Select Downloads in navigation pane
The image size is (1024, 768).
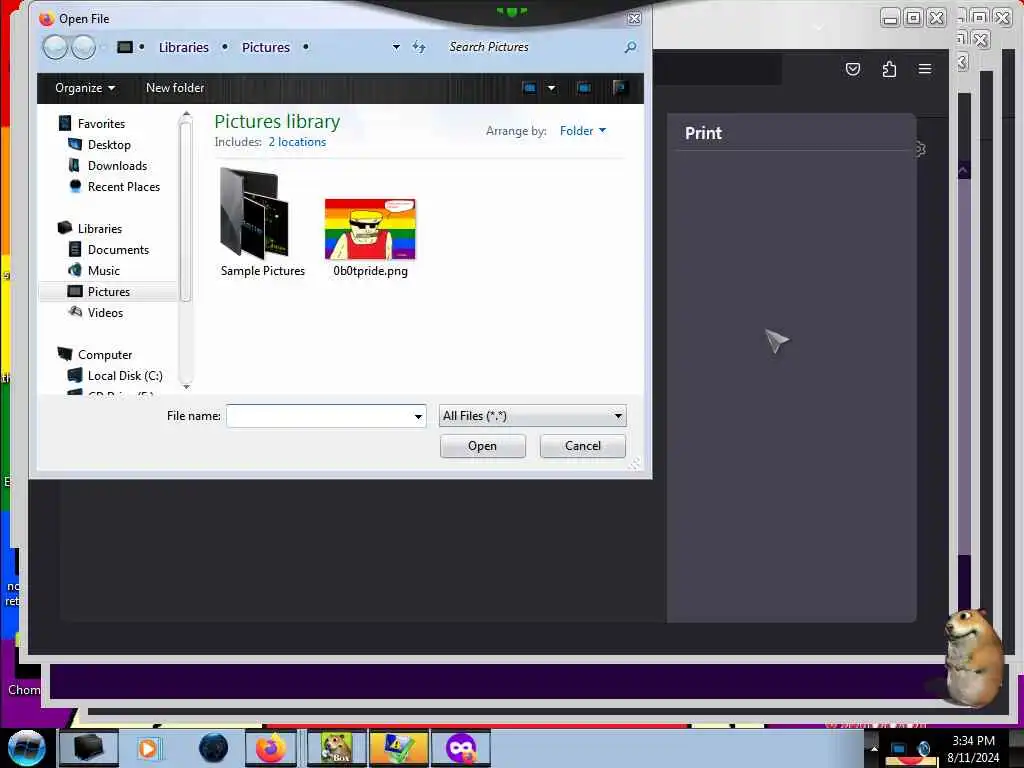[x=118, y=166]
